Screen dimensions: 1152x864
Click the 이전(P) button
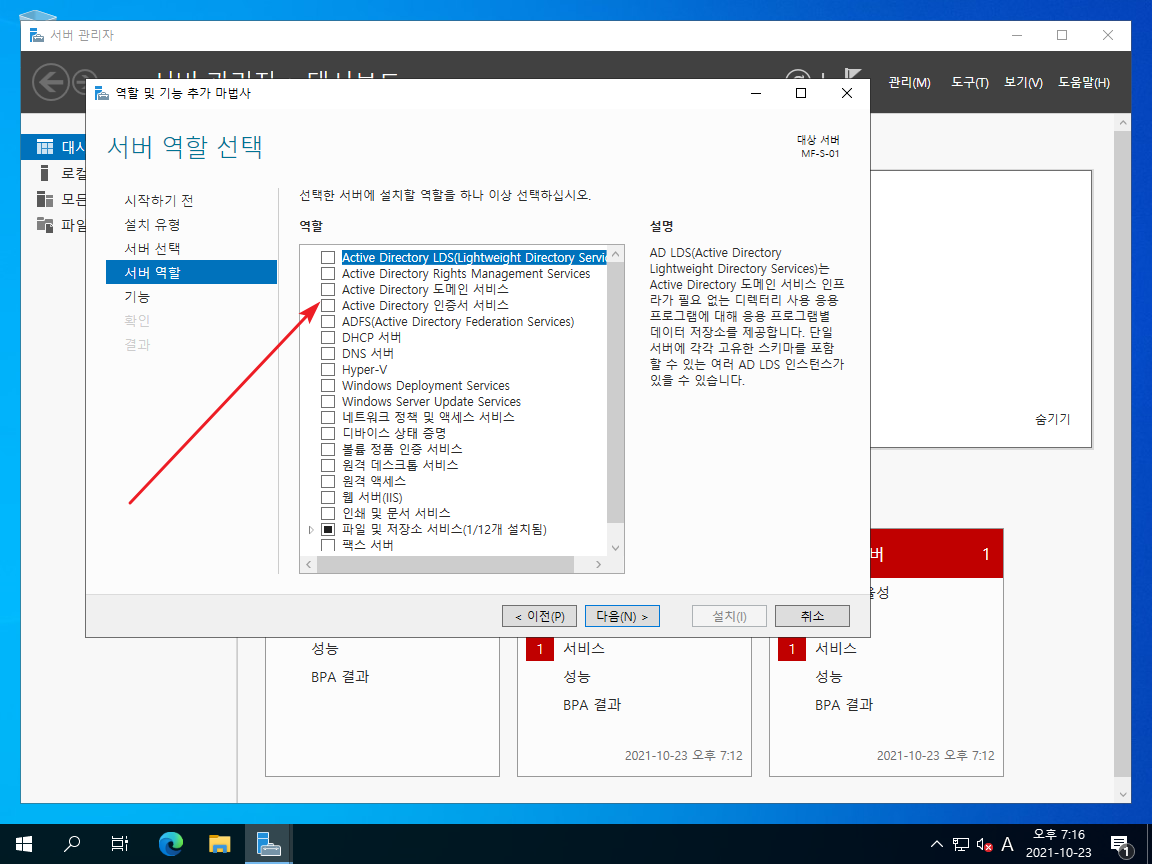tap(539, 616)
